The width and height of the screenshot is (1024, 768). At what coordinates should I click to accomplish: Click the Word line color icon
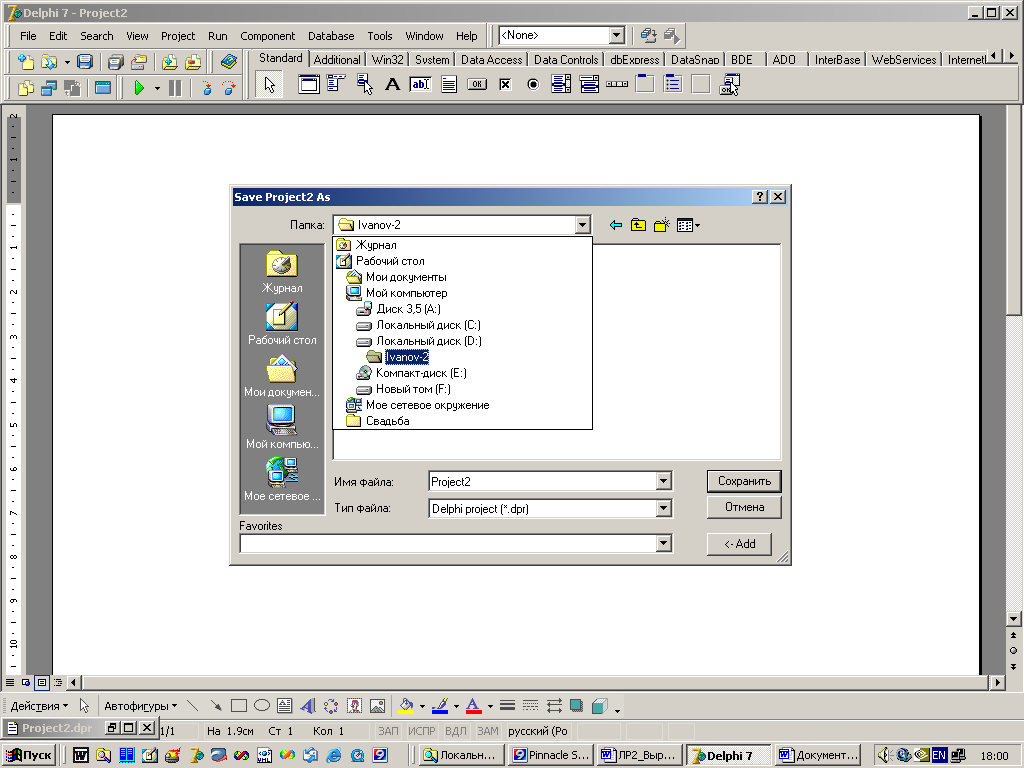[x=440, y=706]
